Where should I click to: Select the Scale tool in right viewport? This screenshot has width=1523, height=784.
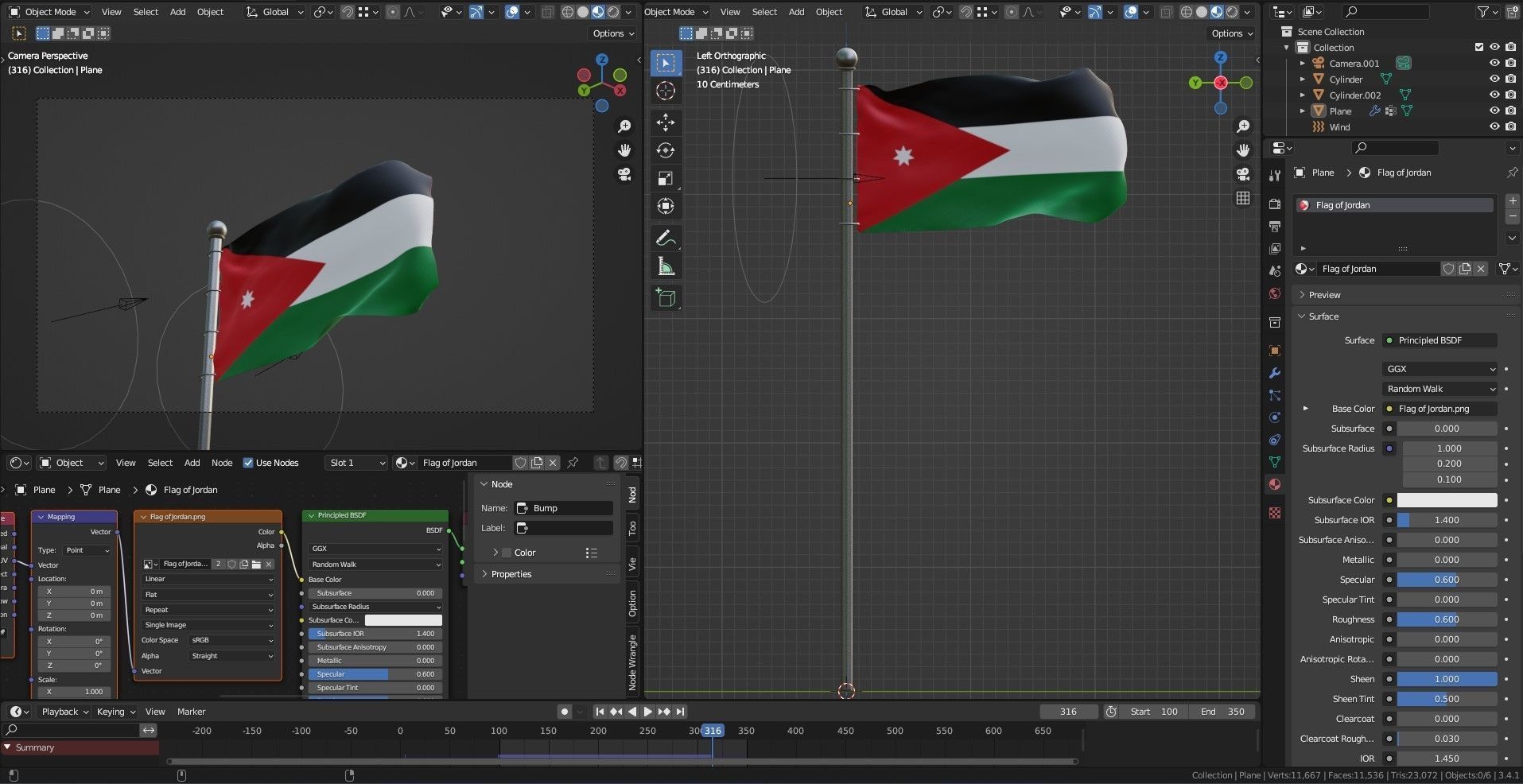pyautogui.click(x=666, y=178)
